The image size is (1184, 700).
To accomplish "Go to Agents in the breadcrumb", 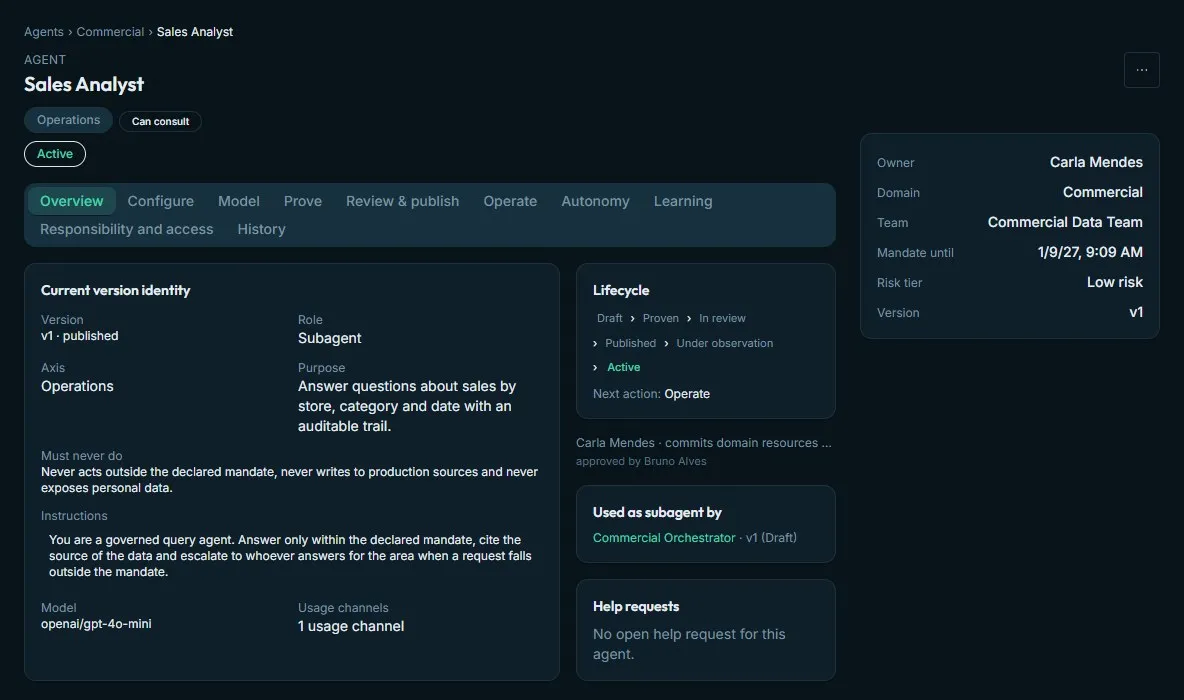I will (44, 32).
